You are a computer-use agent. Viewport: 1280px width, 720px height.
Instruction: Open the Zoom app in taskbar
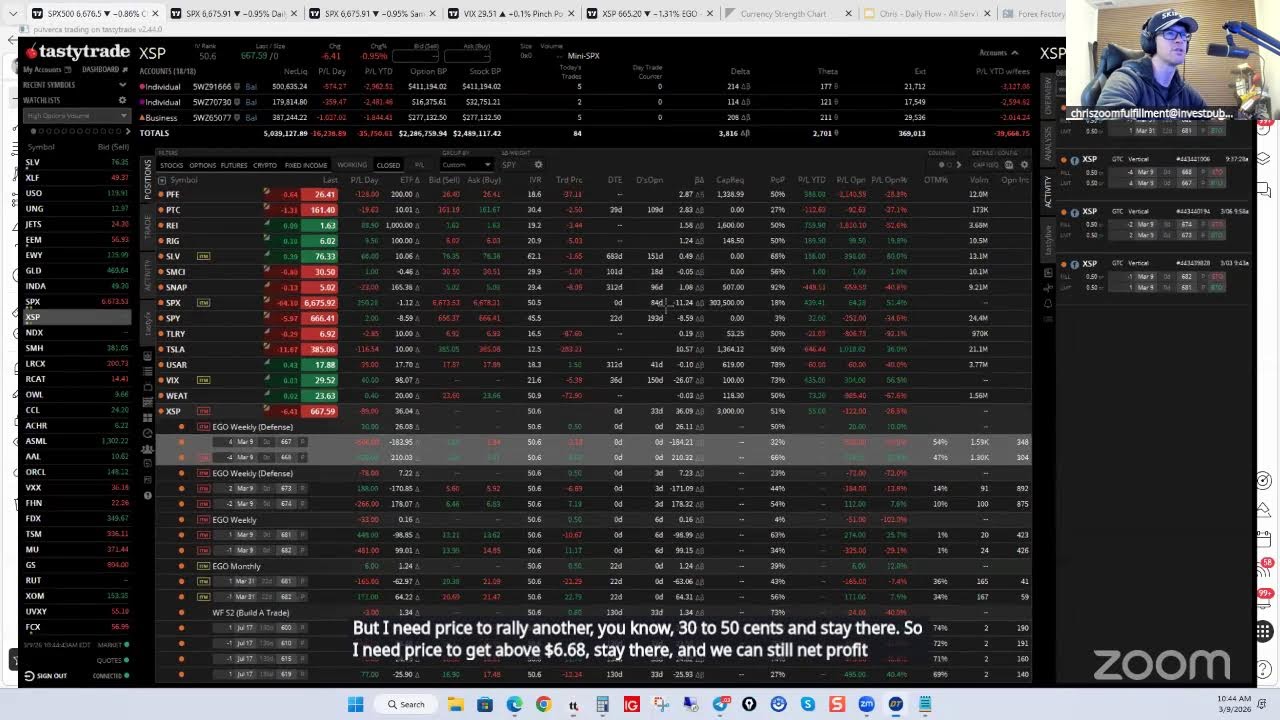tap(866, 704)
